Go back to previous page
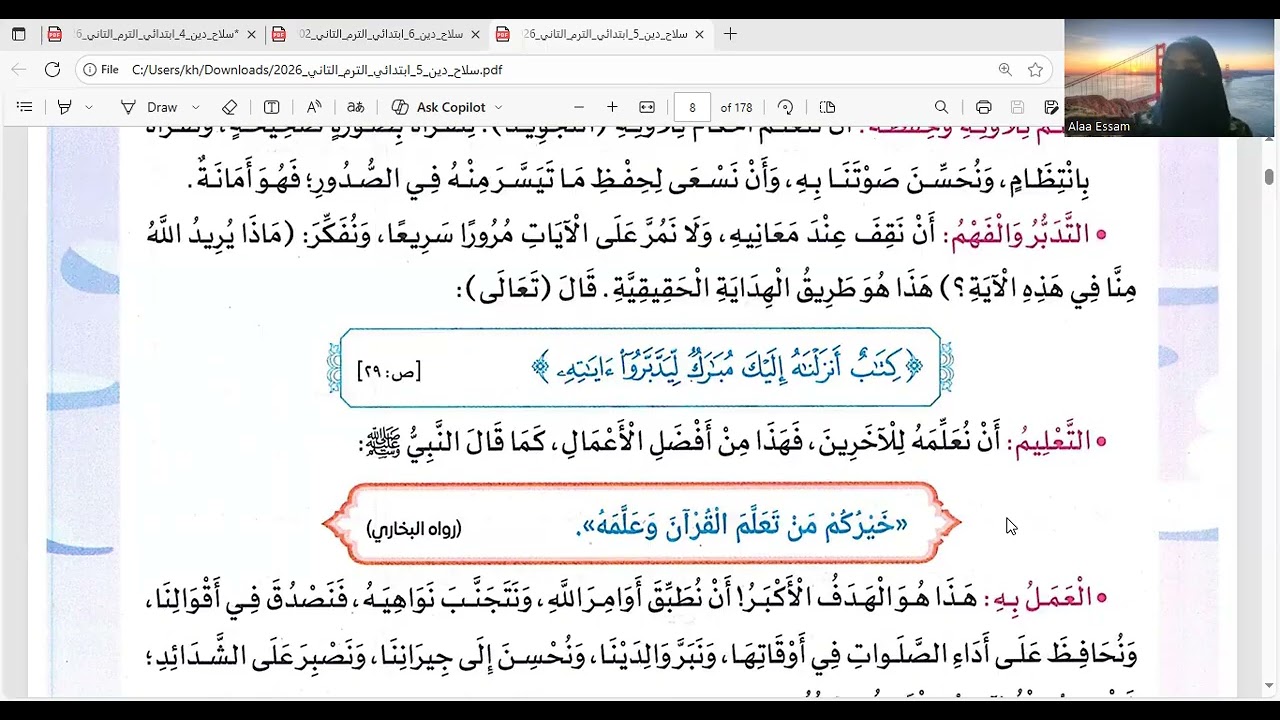This screenshot has height=720, width=1280. [x=19, y=70]
